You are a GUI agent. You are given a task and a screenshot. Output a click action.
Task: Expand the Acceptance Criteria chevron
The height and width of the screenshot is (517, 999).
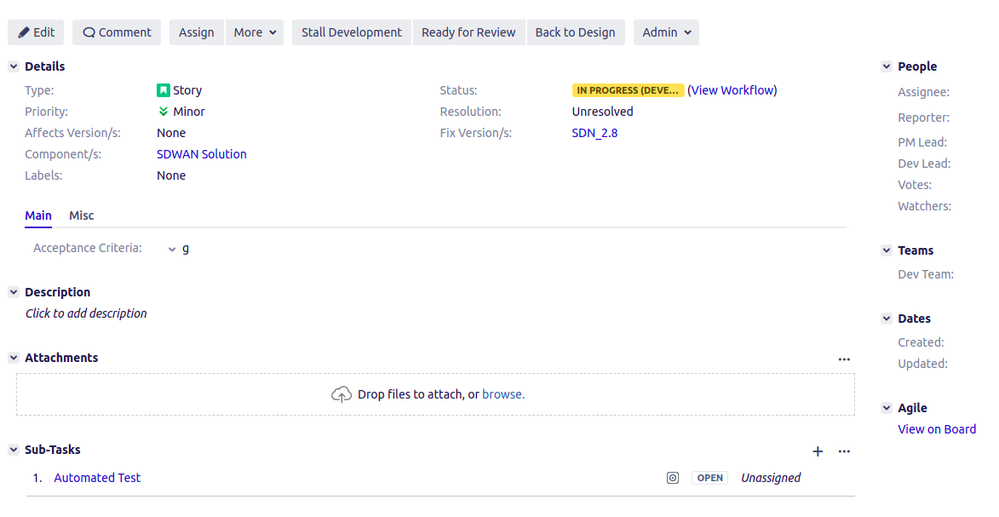click(x=172, y=249)
